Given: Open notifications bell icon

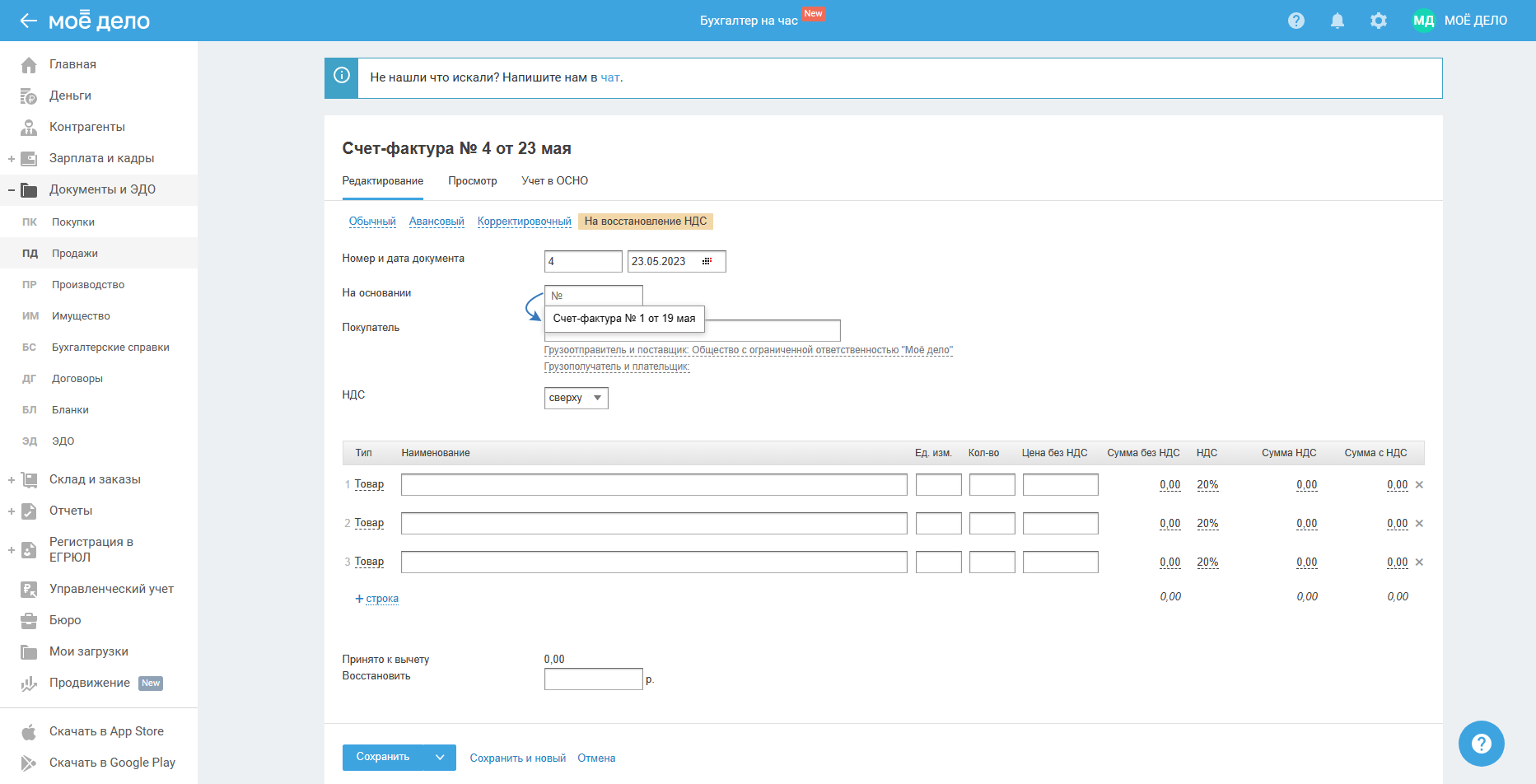Looking at the screenshot, I should point(1337,21).
